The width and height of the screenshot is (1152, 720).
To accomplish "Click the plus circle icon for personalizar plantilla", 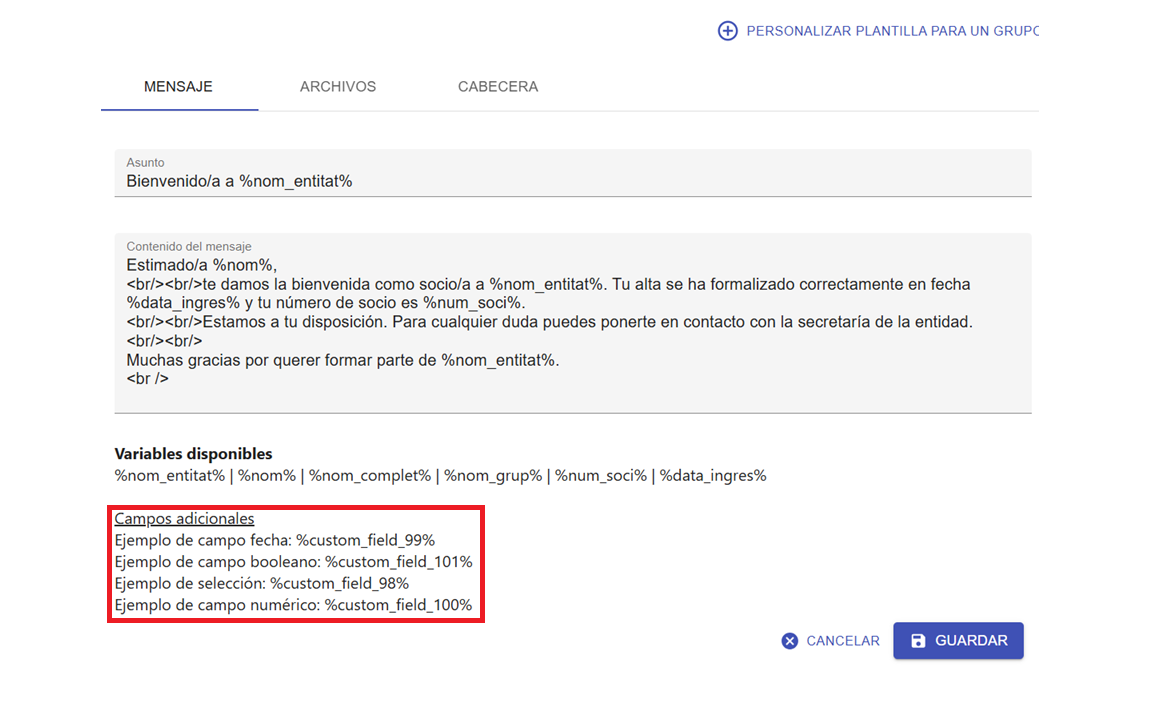I will click(727, 31).
